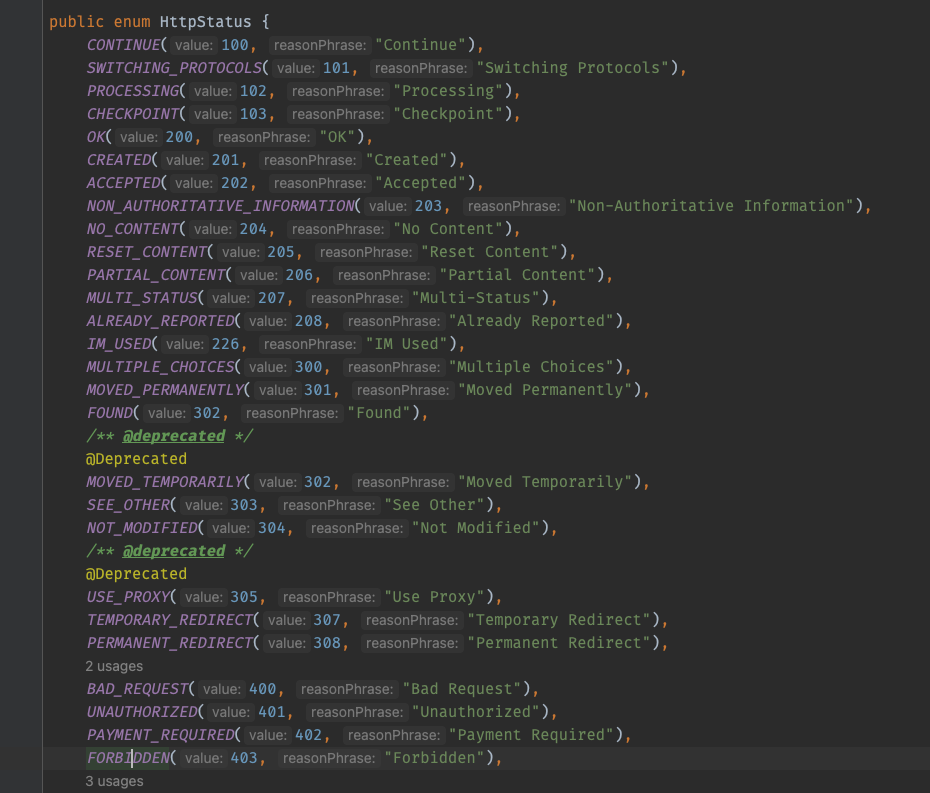This screenshot has width=930, height=793.
Task: Click the MOVED_TEMPORARILY constant
Action: pos(165,482)
